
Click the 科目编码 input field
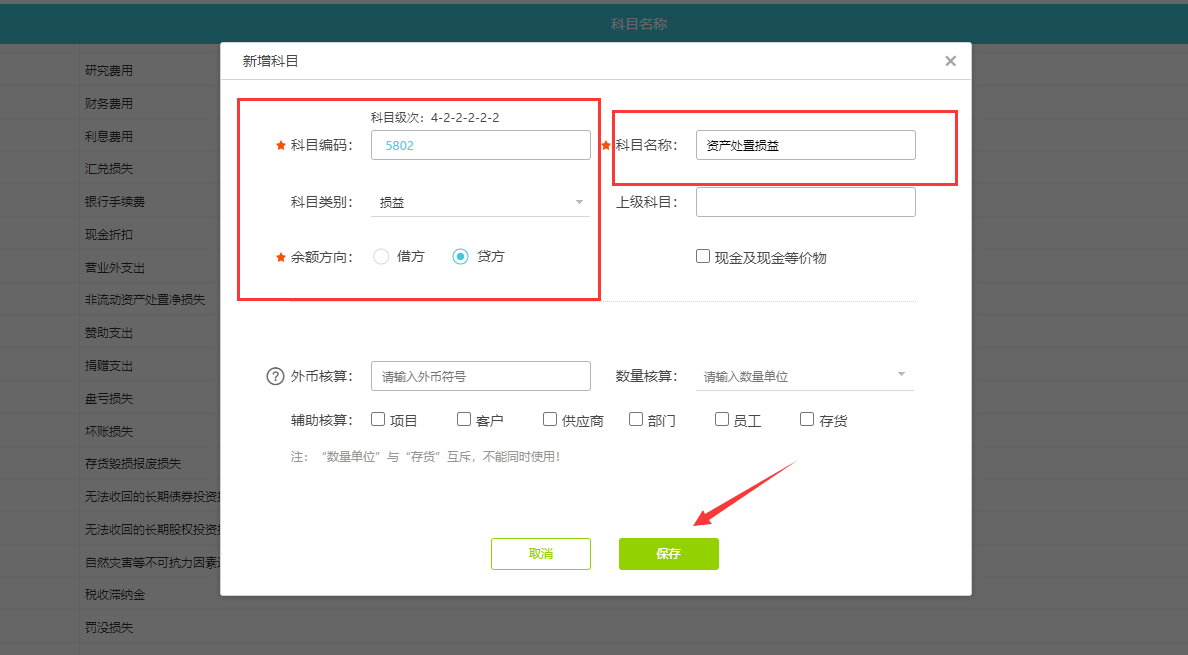(480, 145)
